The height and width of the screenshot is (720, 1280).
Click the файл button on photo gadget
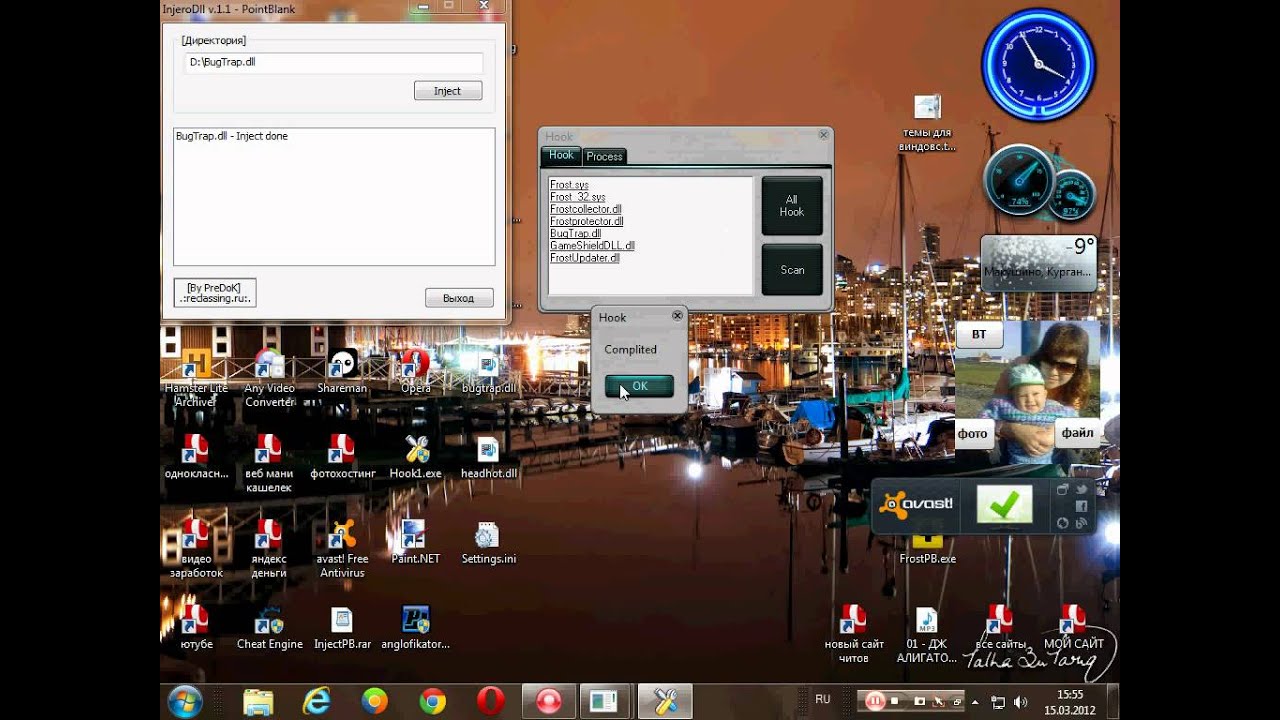1077,433
